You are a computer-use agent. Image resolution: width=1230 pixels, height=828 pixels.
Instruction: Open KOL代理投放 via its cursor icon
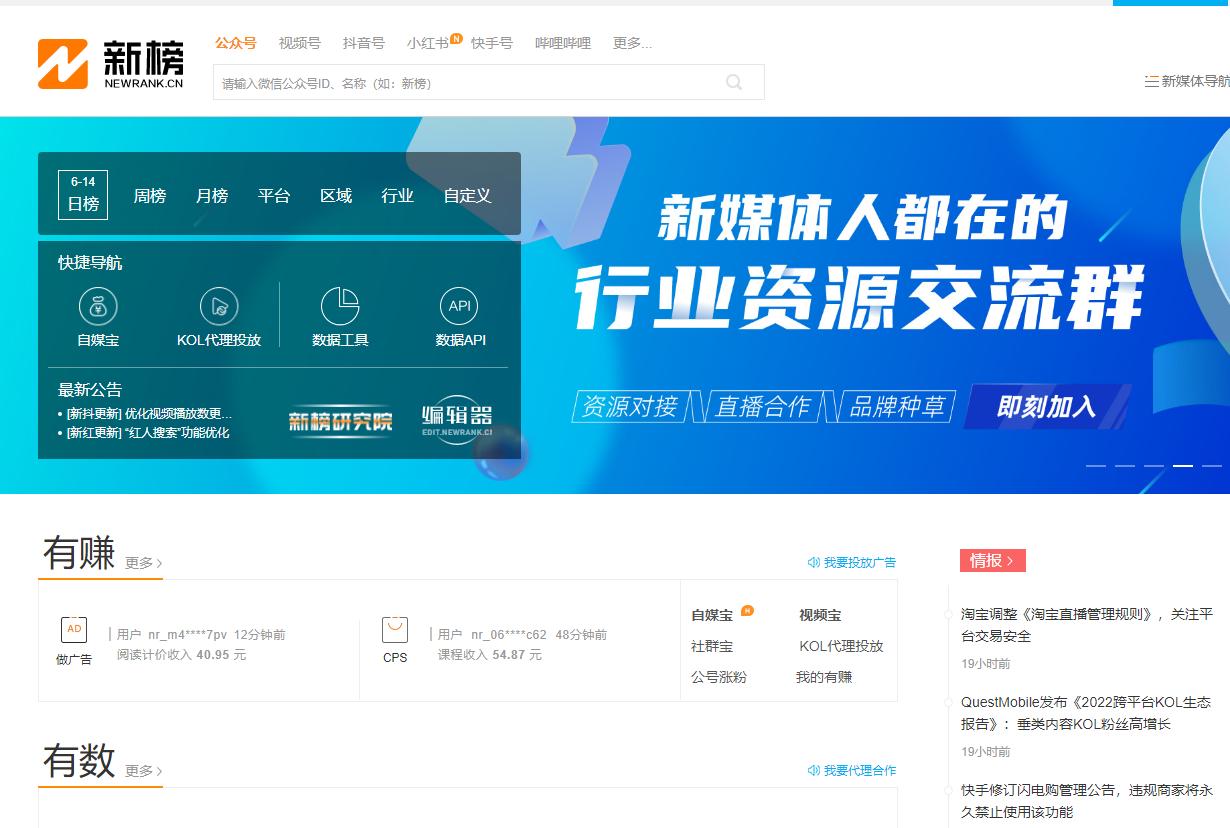pyautogui.click(x=218, y=305)
